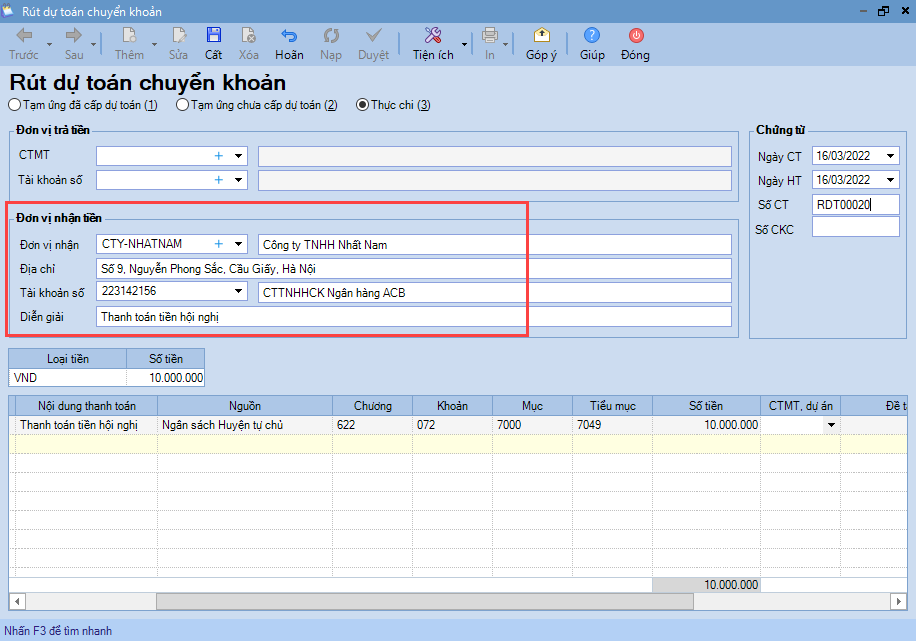Open the Tài khoản số 223142156 dropdown
916x641 pixels.
[238, 292]
